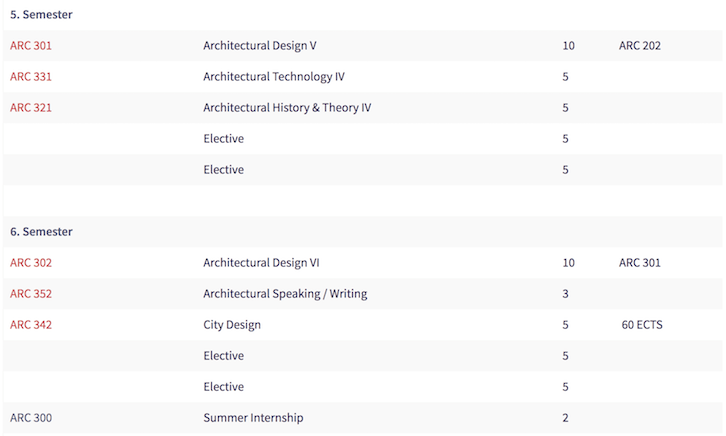Click the ARC 300 course code
Screen dimensions: 726x436
pyautogui.click(x=31, y=418)
